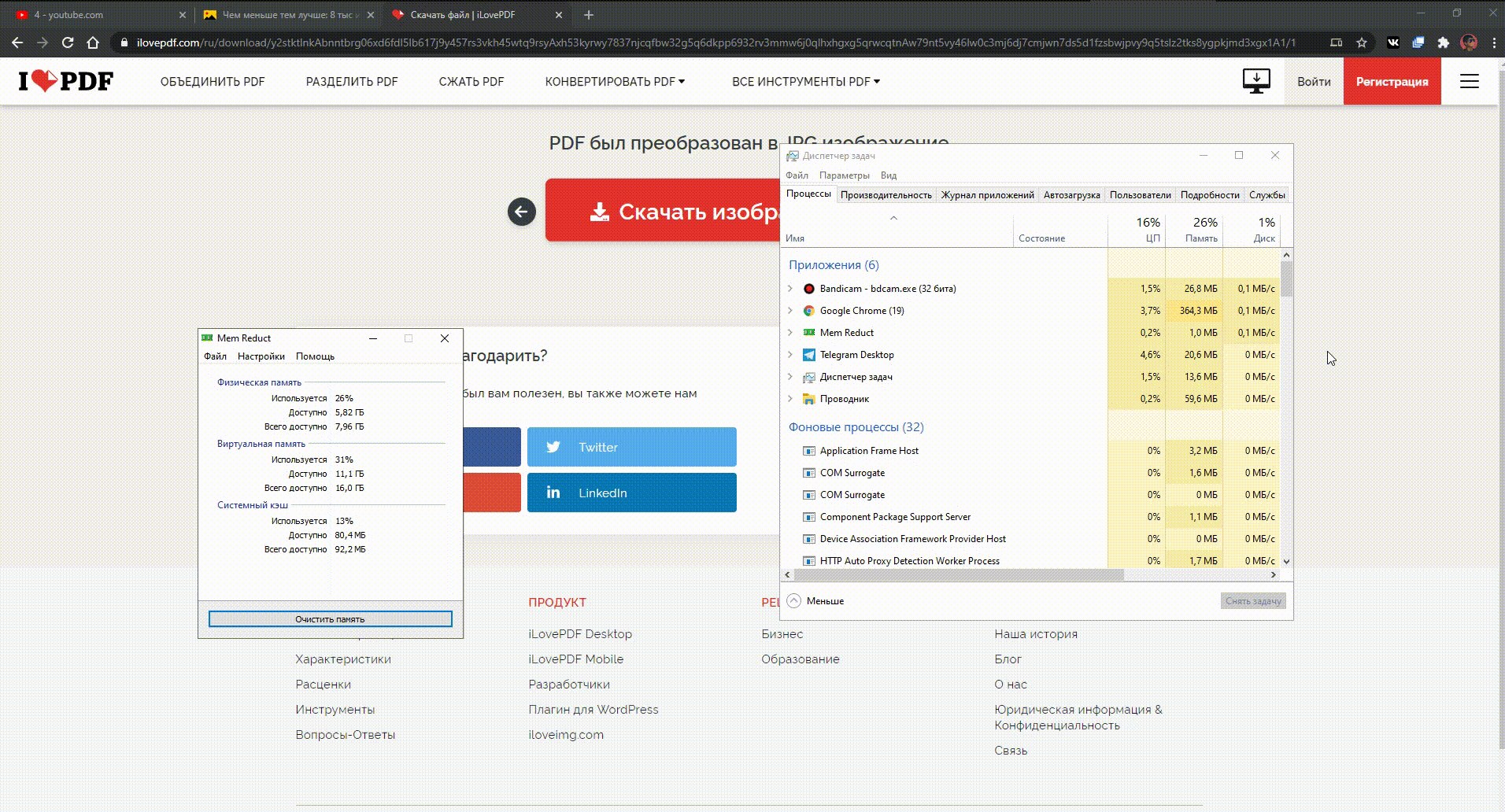
Task: Click the Task Manager horizontal scrollbar
Action: coord(958,574)
